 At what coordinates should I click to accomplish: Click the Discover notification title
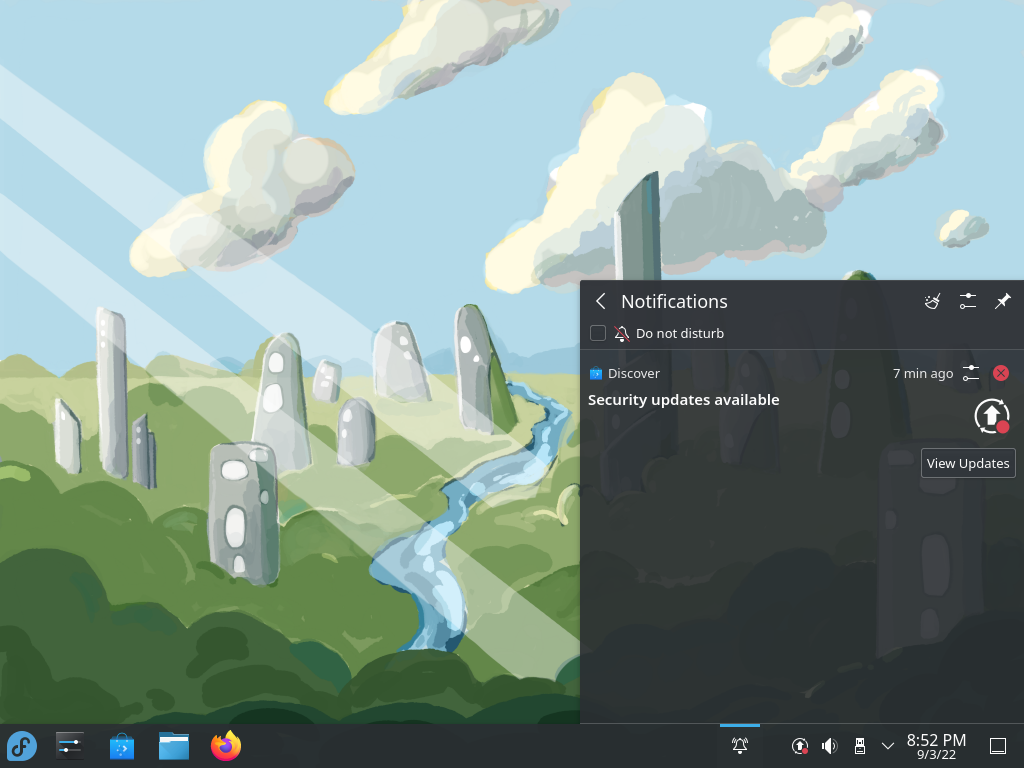point(633,374)
